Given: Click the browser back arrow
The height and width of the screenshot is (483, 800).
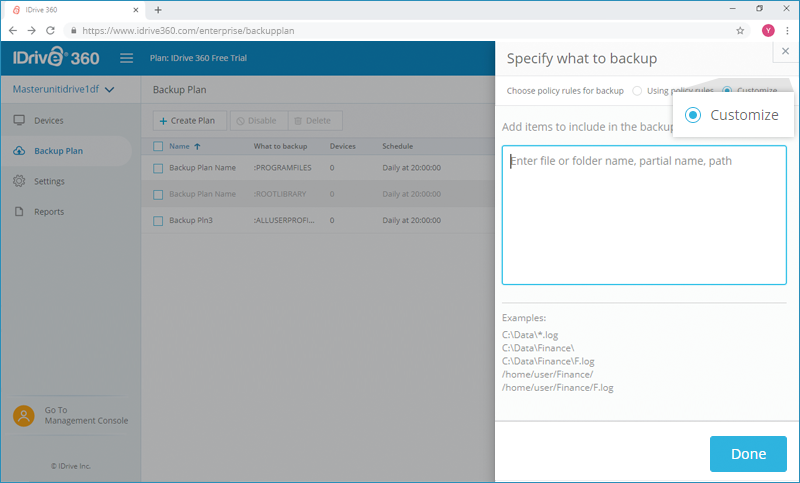Looking at the screenshot, I should [x=13, y=31].
